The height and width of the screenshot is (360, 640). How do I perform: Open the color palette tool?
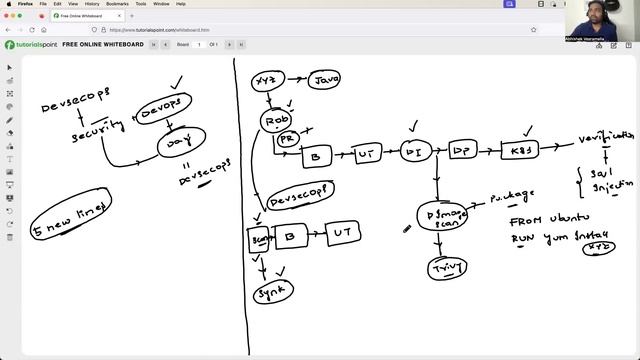point(10,107)
